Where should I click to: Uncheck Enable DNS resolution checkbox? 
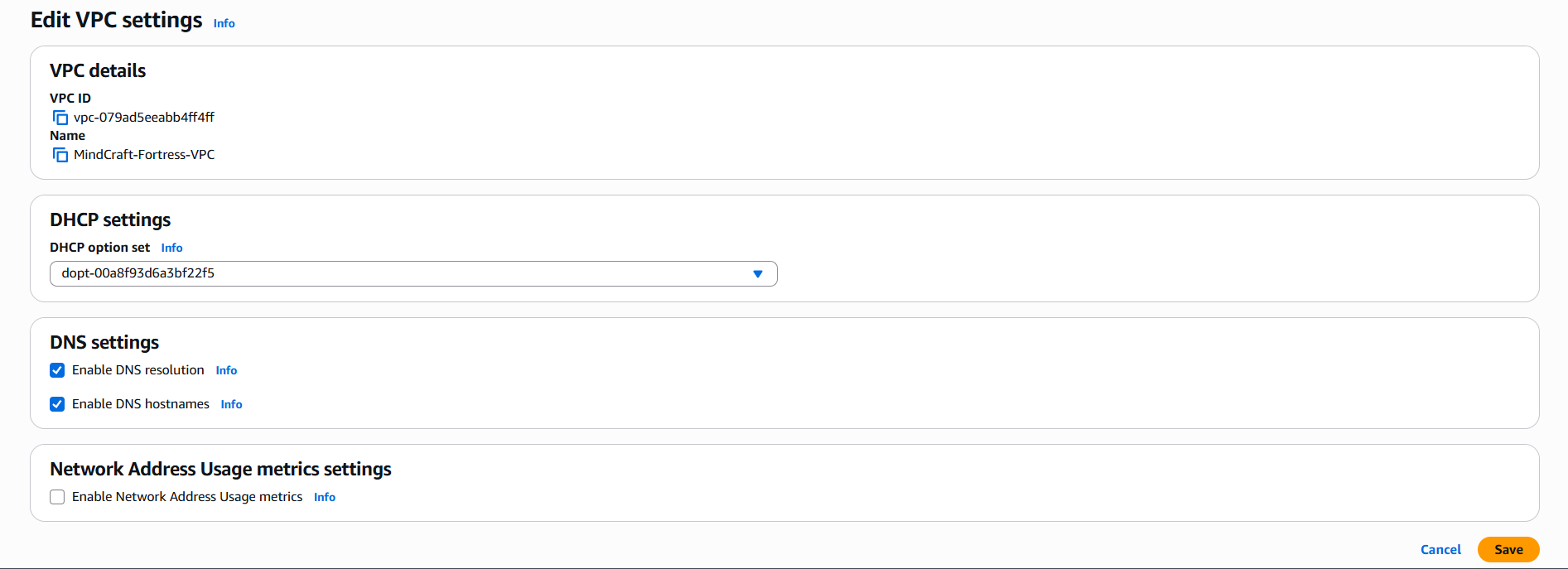[x=57, y=370]
